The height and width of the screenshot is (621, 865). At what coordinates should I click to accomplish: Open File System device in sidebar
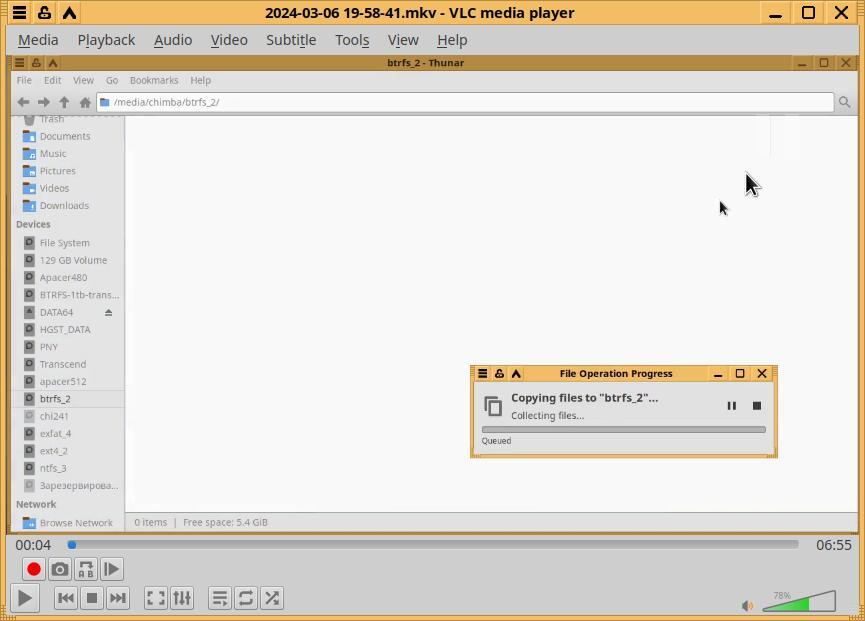click(x=67, y=243)
